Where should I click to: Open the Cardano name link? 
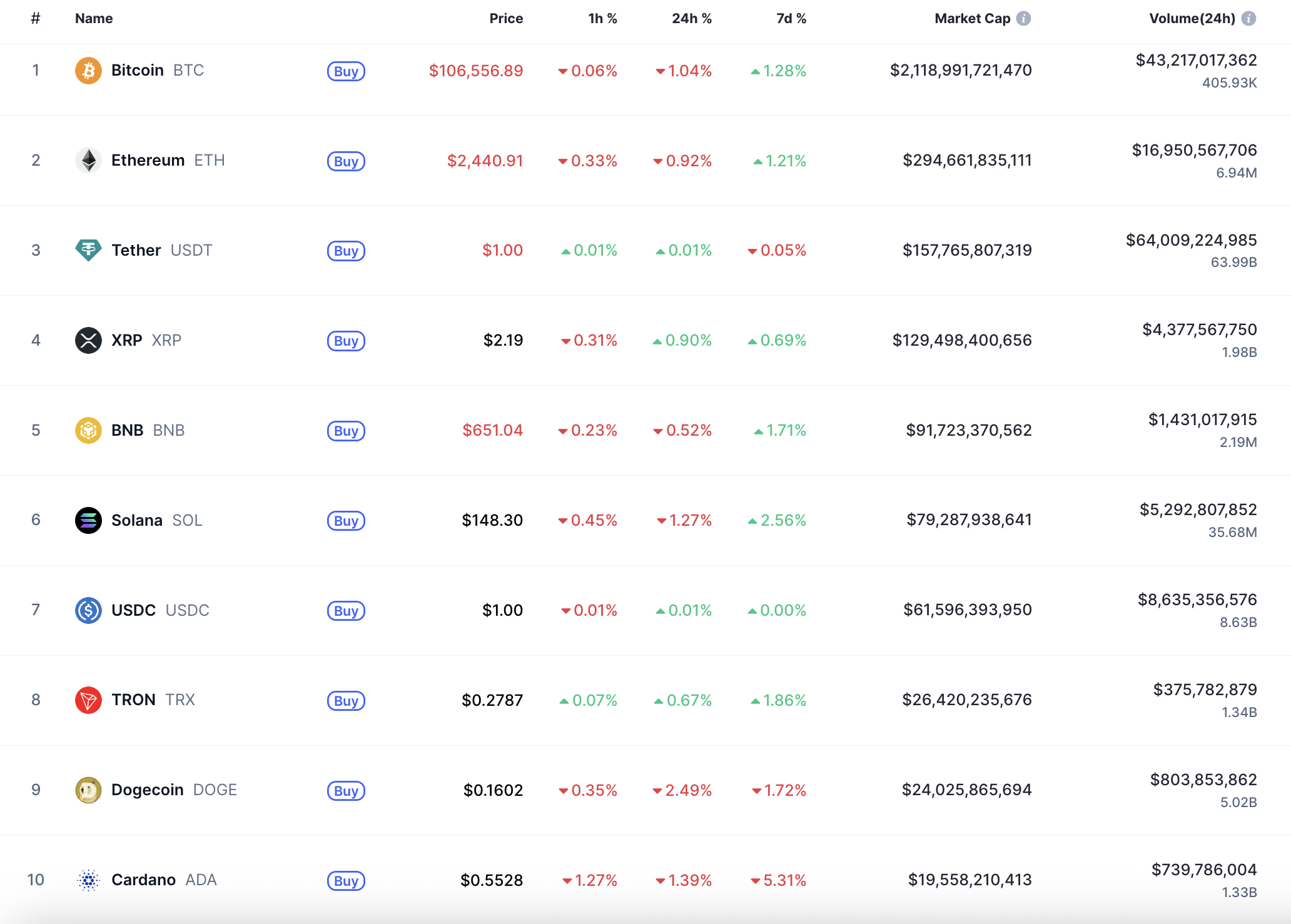tap(144, 880)
